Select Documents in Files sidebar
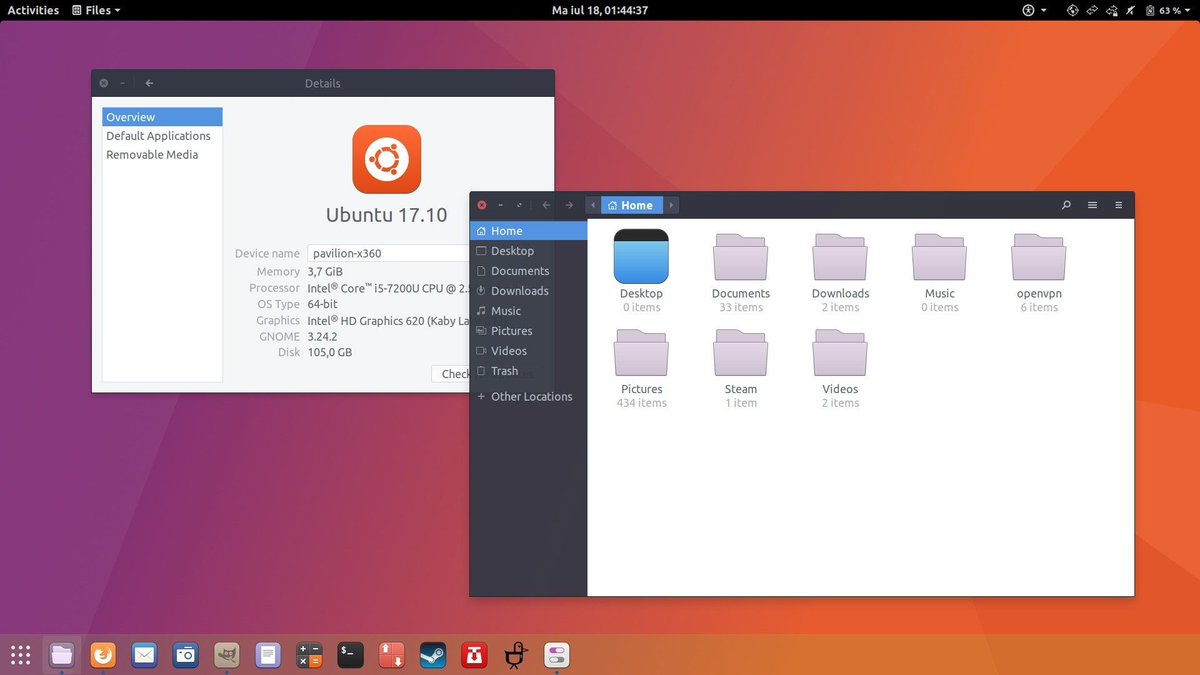1200x675 pixels. [528, 271]
